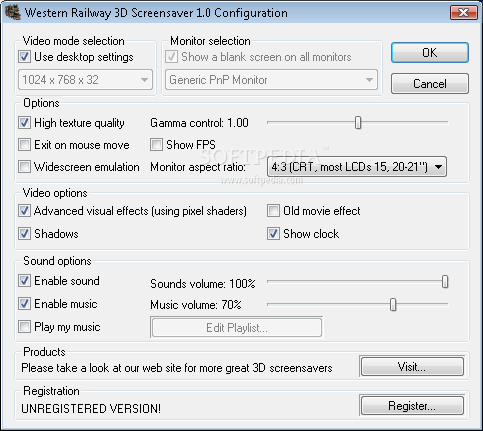The width and height of the screenshot is (483, 431).
Task: Click the Western Railway title bar icon
Action: coord(13,12)
